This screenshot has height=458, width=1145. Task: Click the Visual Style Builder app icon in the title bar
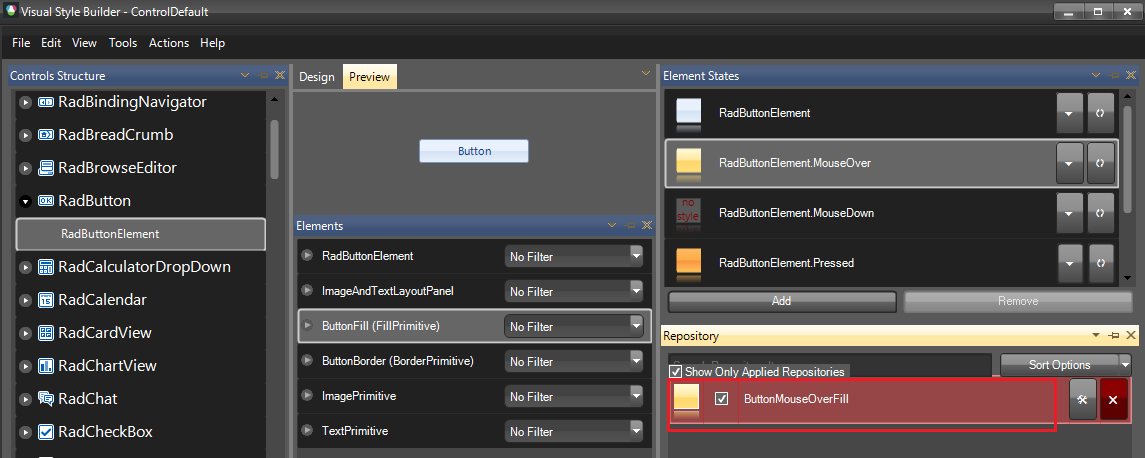coord(11,11)
